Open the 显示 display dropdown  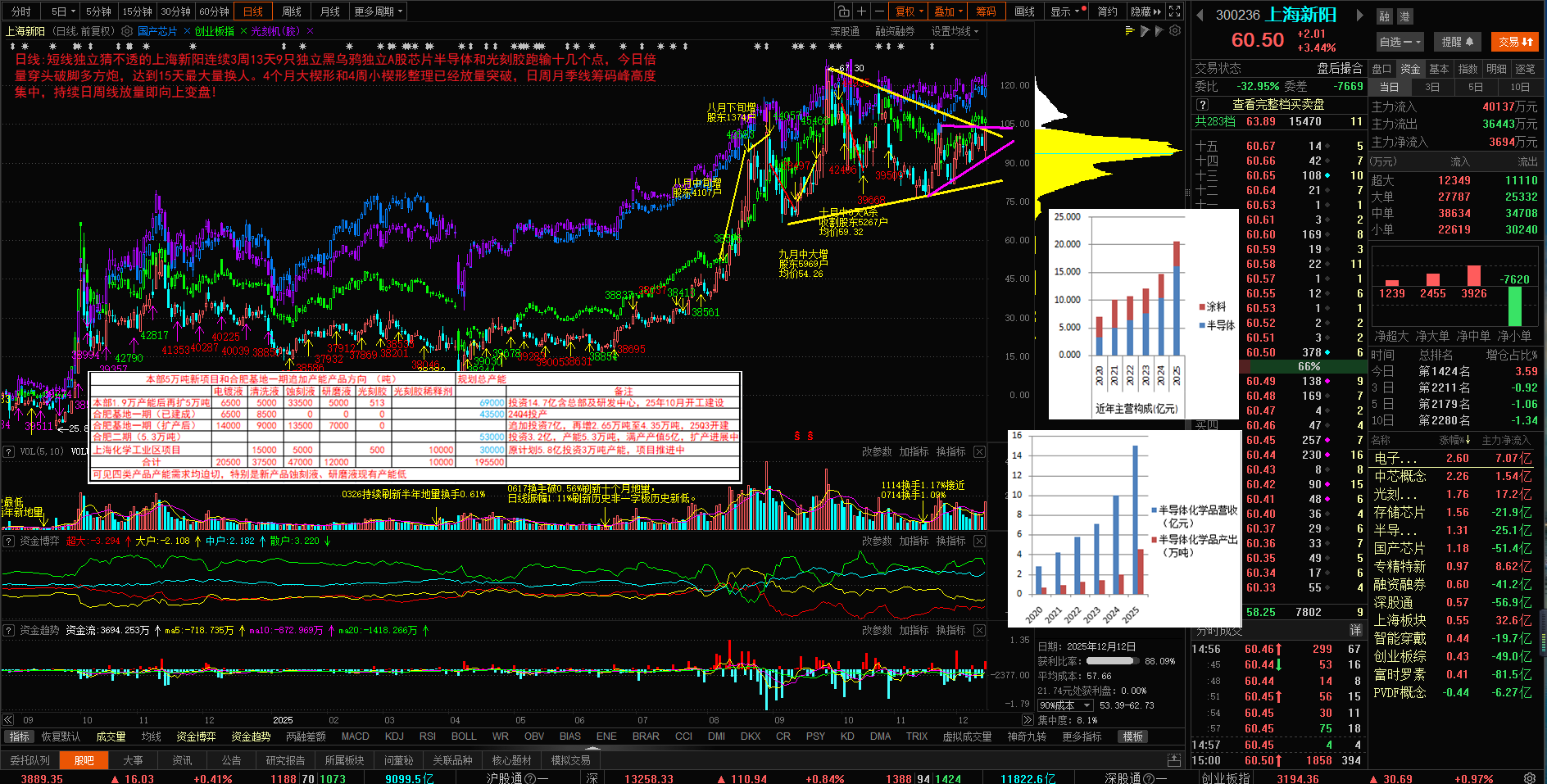point(1067,11)
